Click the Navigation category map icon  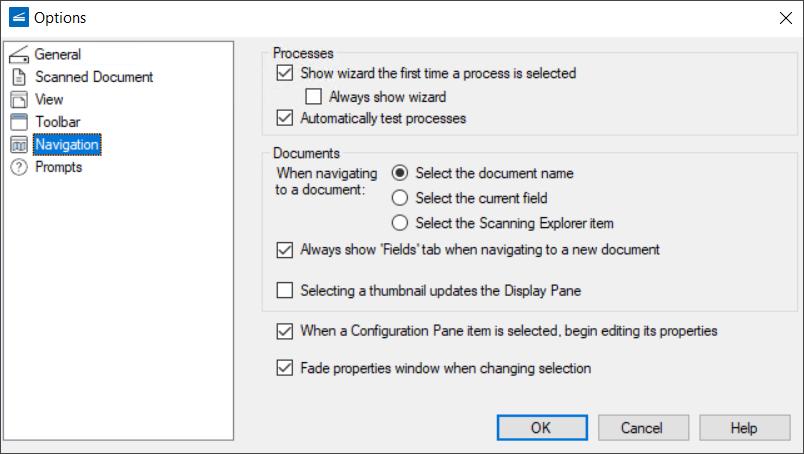[x=19, y=145]
